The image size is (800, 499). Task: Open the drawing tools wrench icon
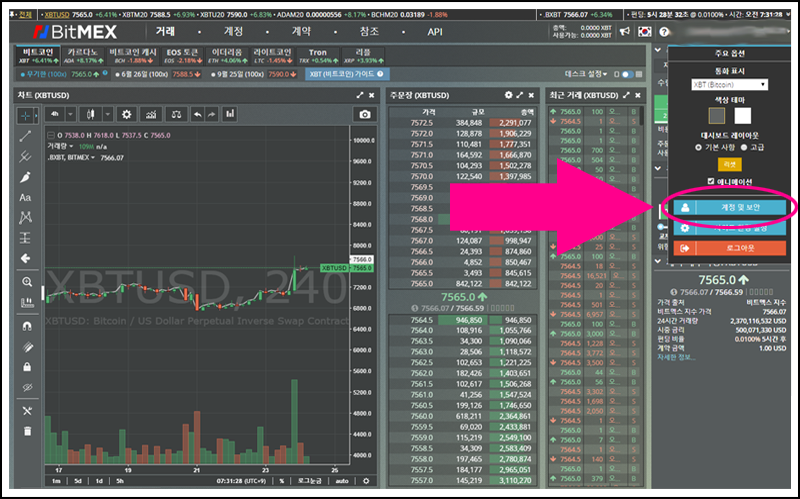click(x=27, y=411)
